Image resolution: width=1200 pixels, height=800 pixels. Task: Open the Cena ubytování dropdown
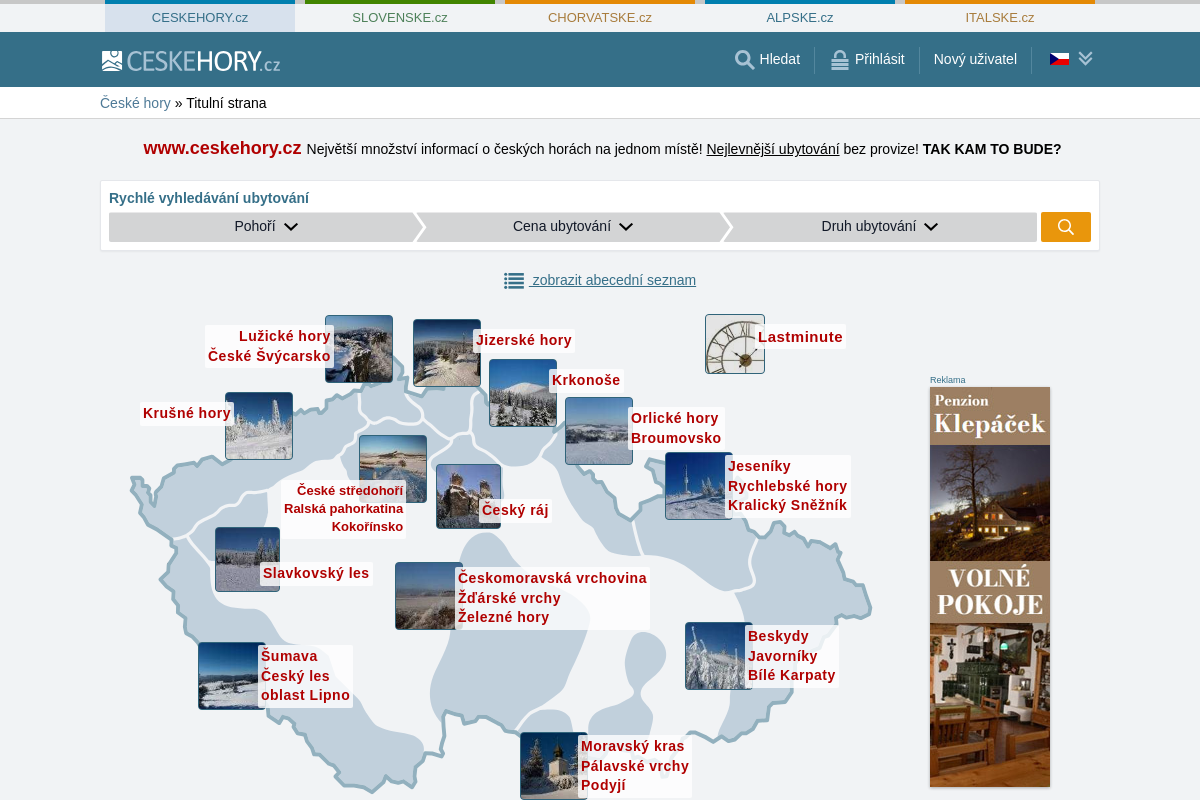pyautogui.click(x=572, y=227)
